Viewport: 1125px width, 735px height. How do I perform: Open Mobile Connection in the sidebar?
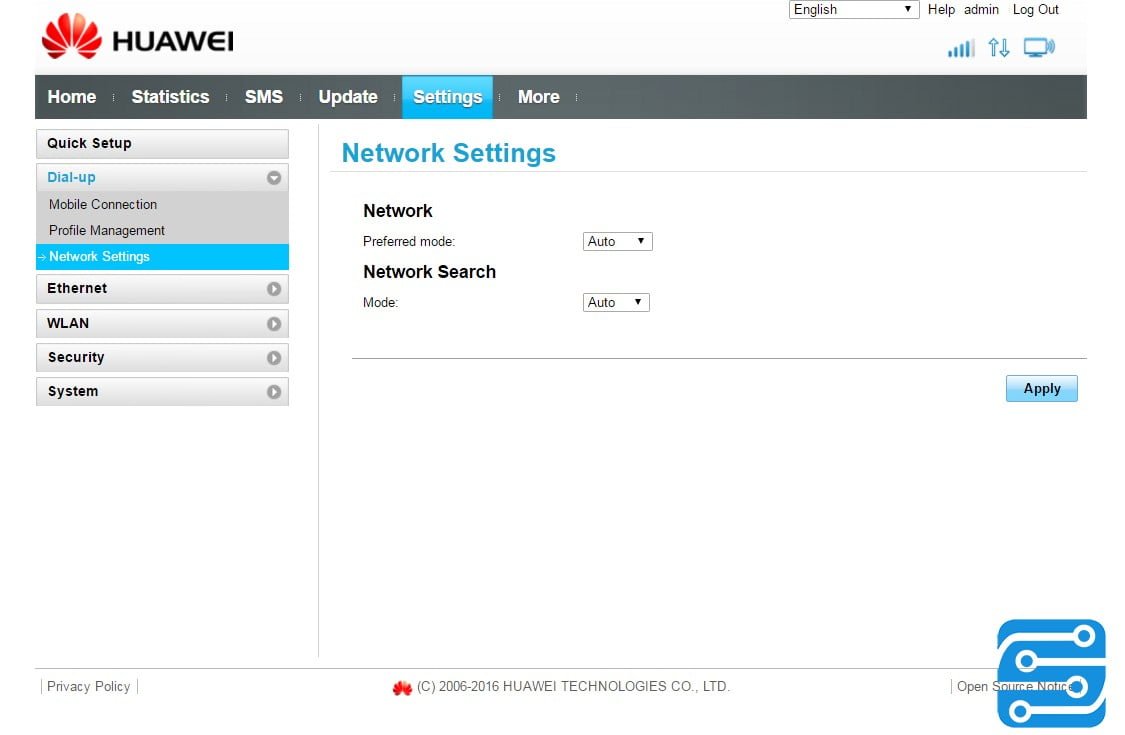(x=103, y=204)
